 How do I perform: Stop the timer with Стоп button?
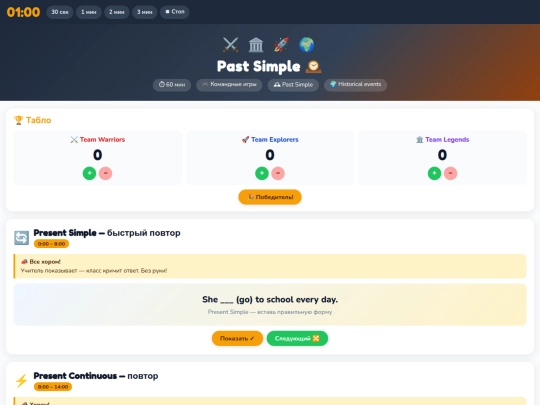175,12
